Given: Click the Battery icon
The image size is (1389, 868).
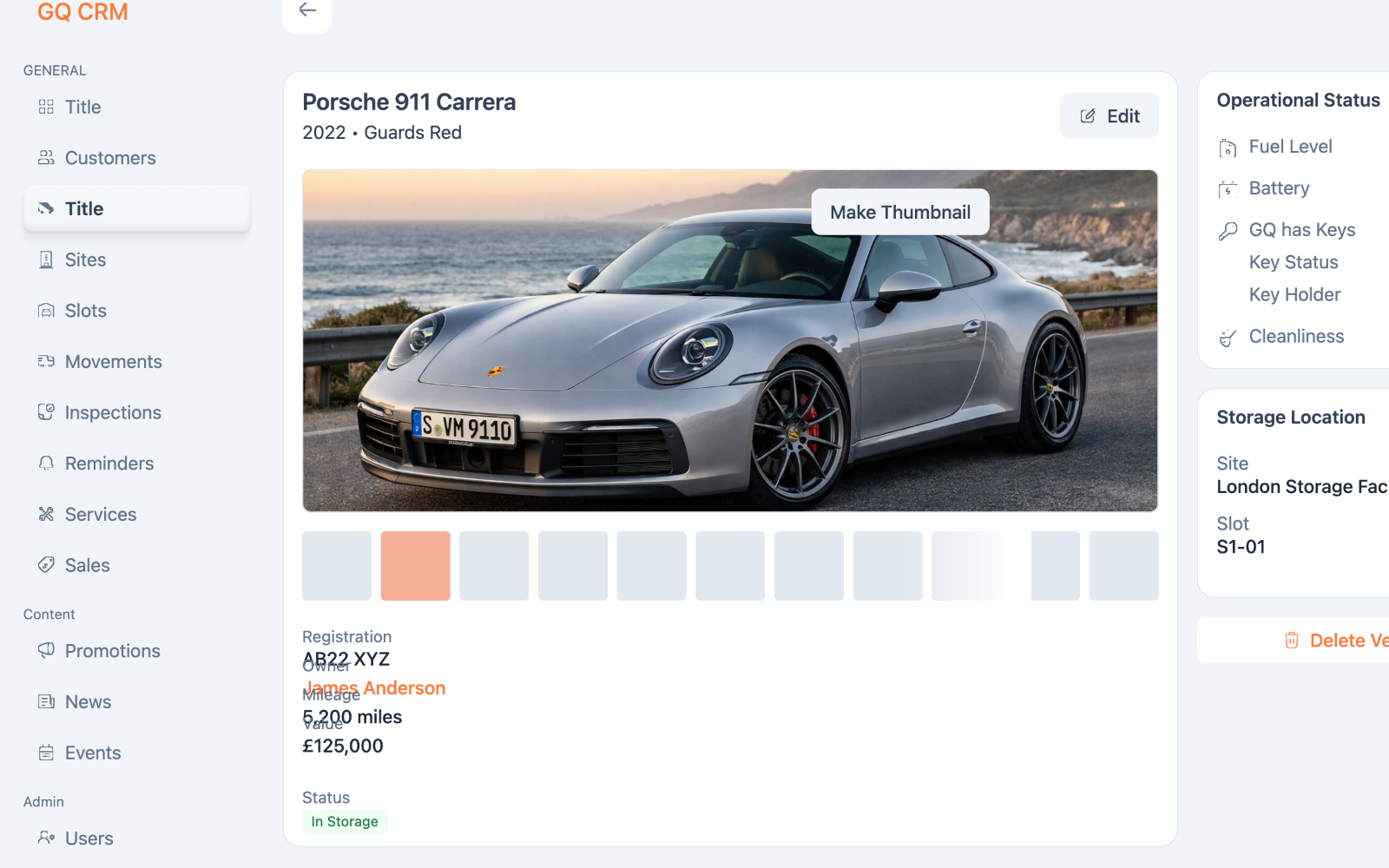Looking at the screenshot, I should coord(1228,189).
